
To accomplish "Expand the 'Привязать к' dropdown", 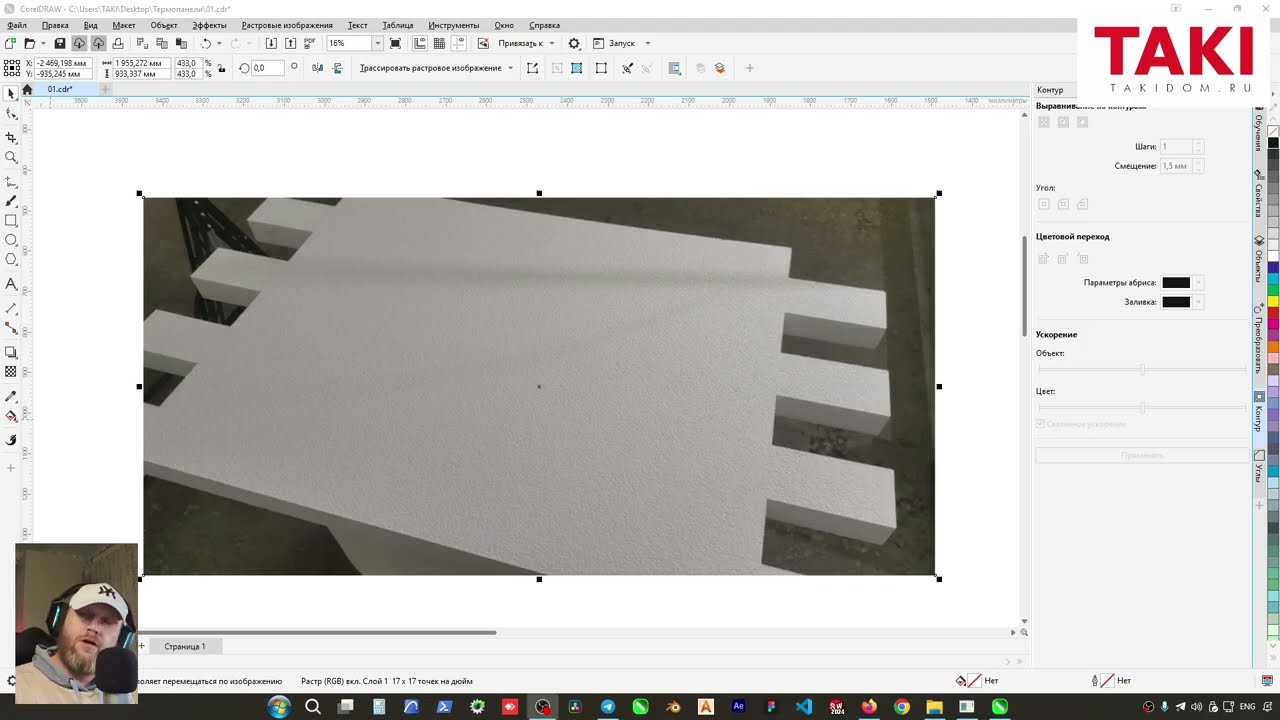I will 551,43.
